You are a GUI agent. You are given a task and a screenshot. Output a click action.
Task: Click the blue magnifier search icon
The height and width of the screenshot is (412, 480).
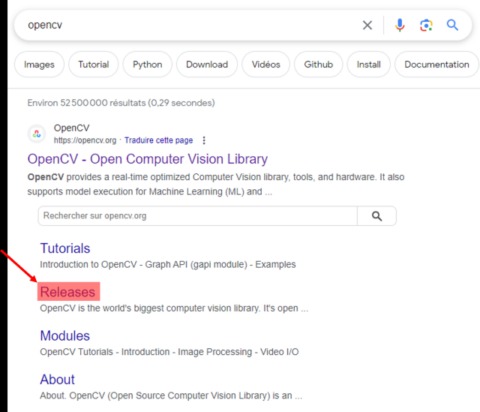point(452,25)
